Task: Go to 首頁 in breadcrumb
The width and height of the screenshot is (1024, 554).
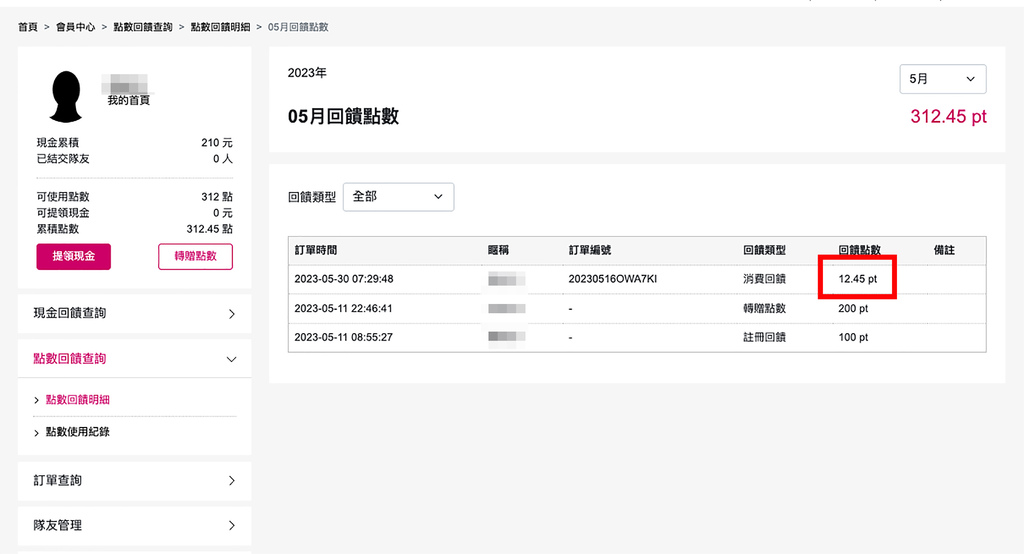Action: 28,27
